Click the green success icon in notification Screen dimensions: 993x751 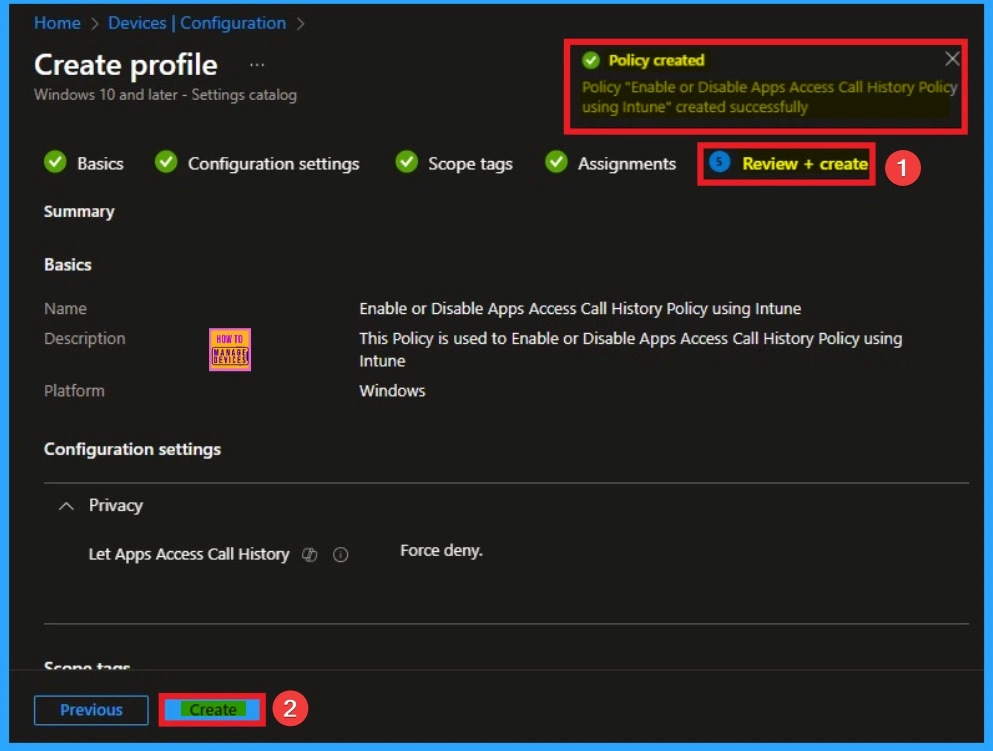[591, 60]
